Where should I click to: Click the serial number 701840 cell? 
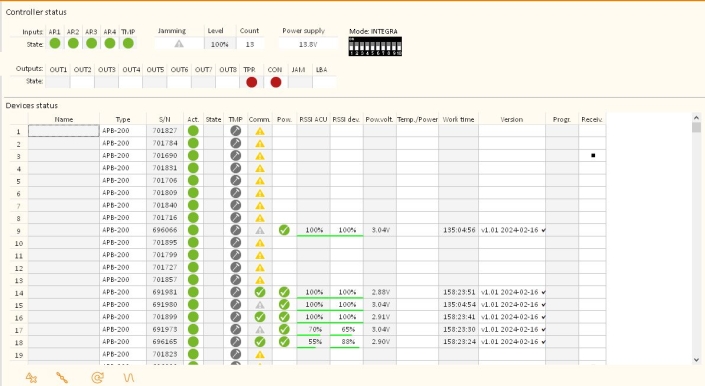click(165, 205)
